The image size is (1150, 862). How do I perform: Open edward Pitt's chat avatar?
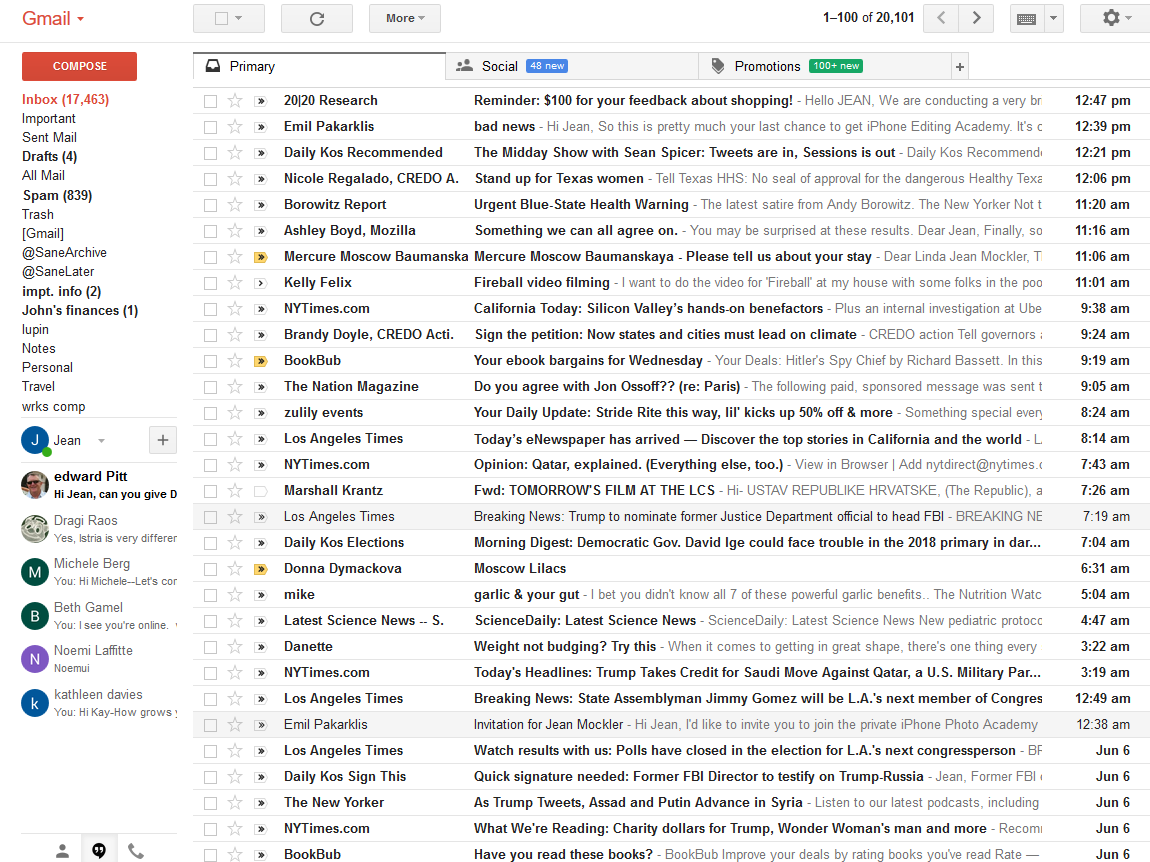click(x=34, y=484)
